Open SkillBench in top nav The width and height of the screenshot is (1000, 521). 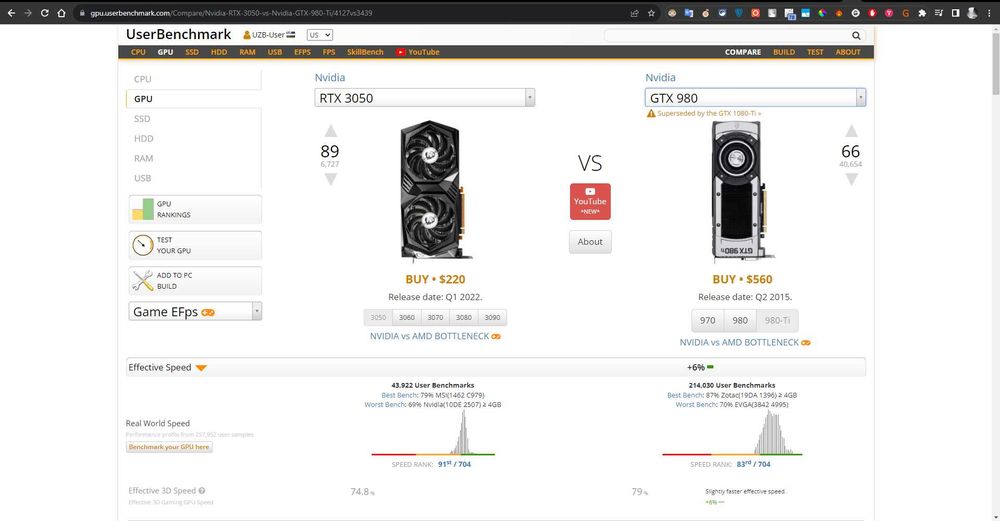pos(365,52)
